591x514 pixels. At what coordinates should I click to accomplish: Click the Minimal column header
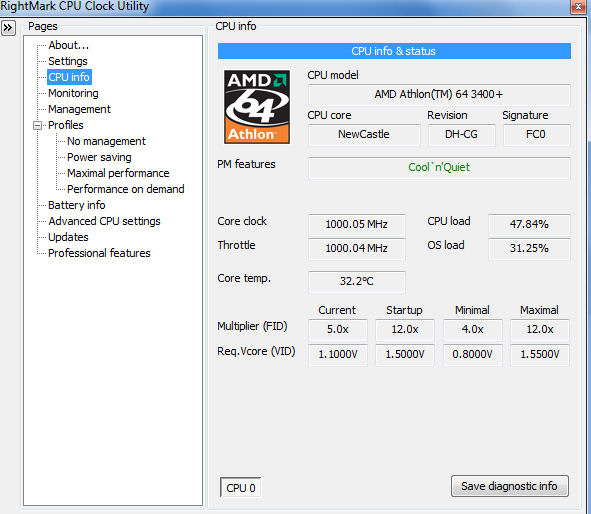coord(472,310)
